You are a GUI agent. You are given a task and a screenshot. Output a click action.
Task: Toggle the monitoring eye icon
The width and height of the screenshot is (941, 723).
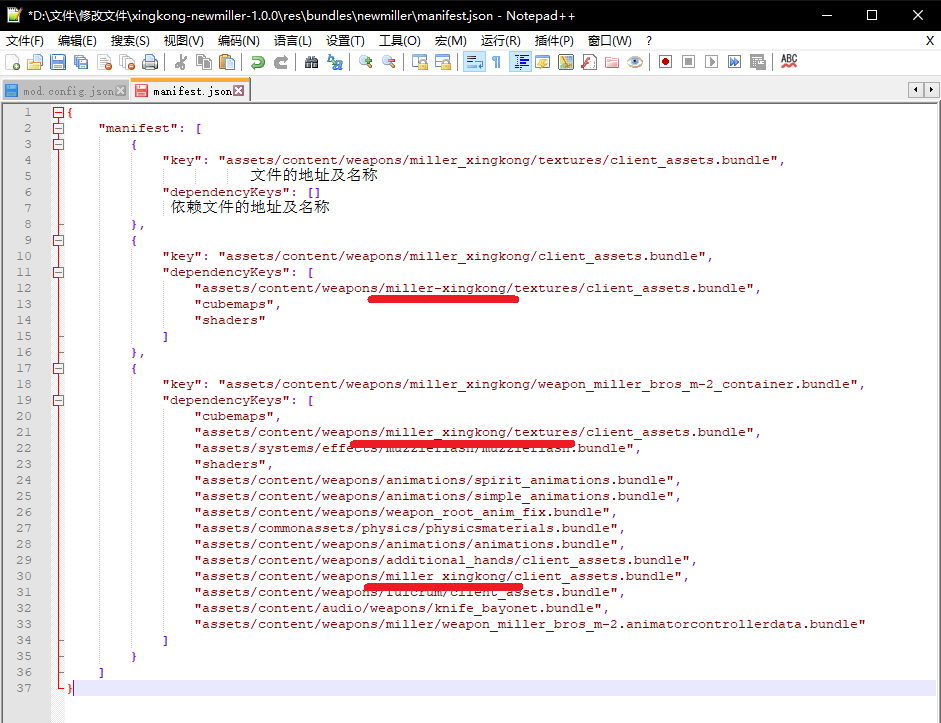(635, 62)
